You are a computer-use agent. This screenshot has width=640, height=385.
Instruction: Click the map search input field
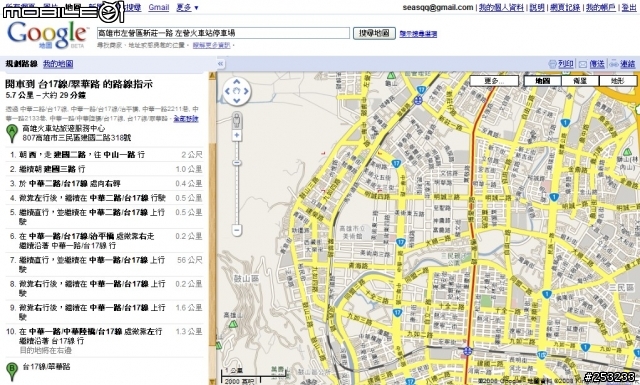coord(223,33)
